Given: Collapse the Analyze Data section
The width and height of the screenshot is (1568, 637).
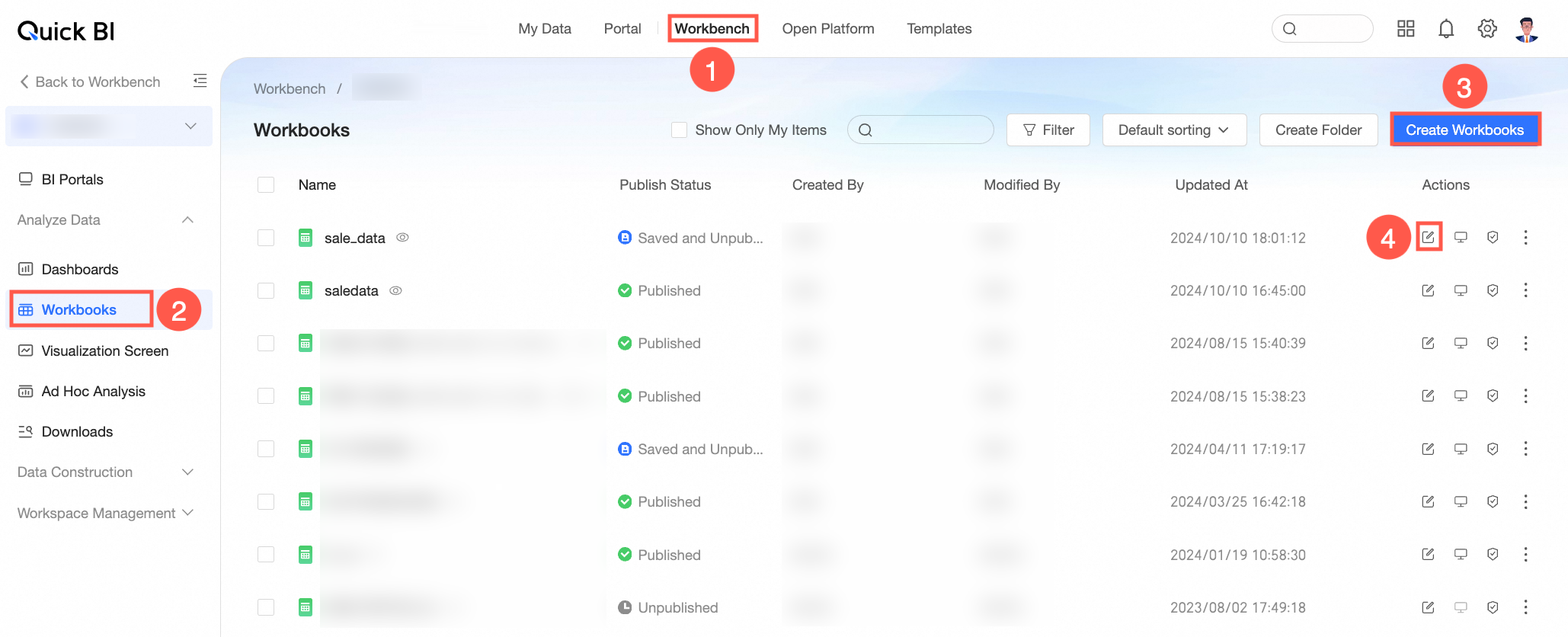Looking at the screenshot, I should 106,220.
